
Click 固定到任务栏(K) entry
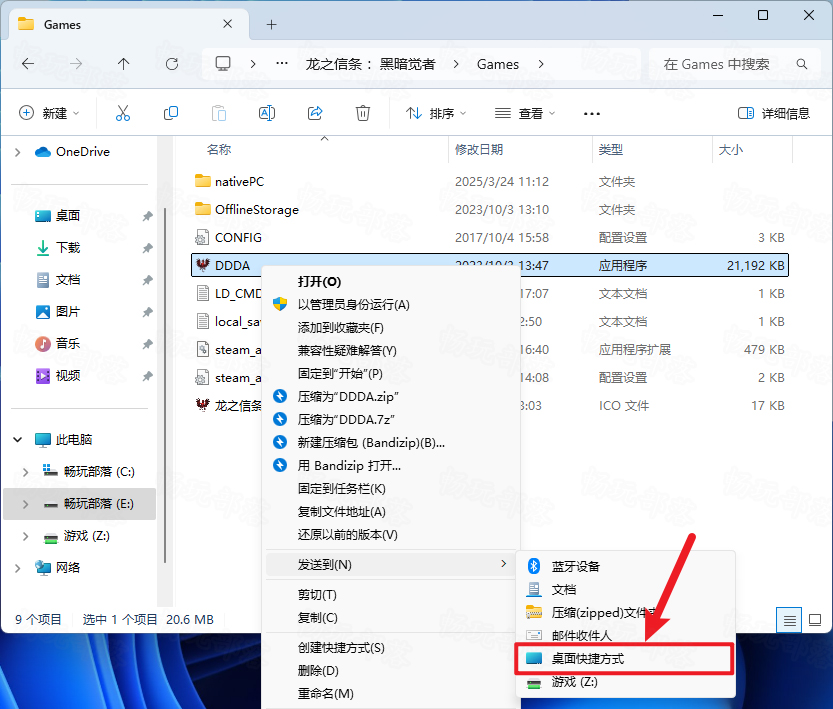click(x=390, y=489)
